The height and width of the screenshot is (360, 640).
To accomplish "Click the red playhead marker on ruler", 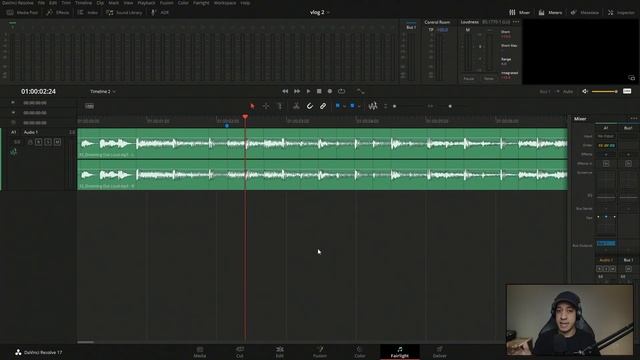I will pyautogui.click(x=245, y=117).
